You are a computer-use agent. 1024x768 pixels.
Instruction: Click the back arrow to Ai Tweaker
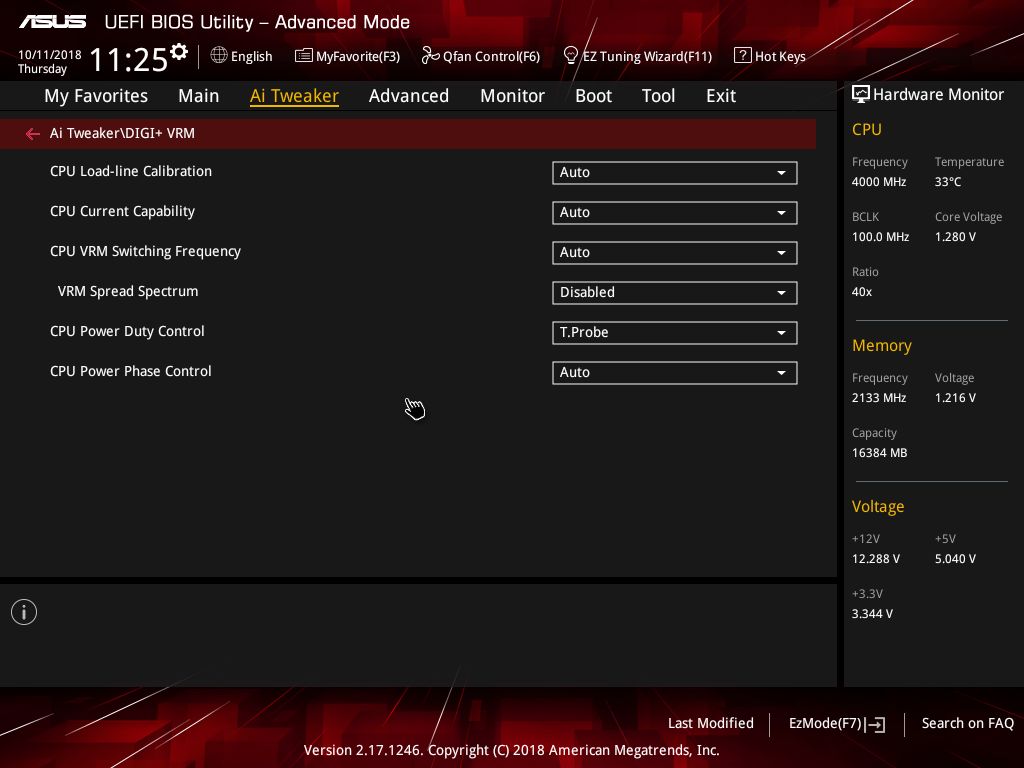pyautogui.click(x=33, y=134)
